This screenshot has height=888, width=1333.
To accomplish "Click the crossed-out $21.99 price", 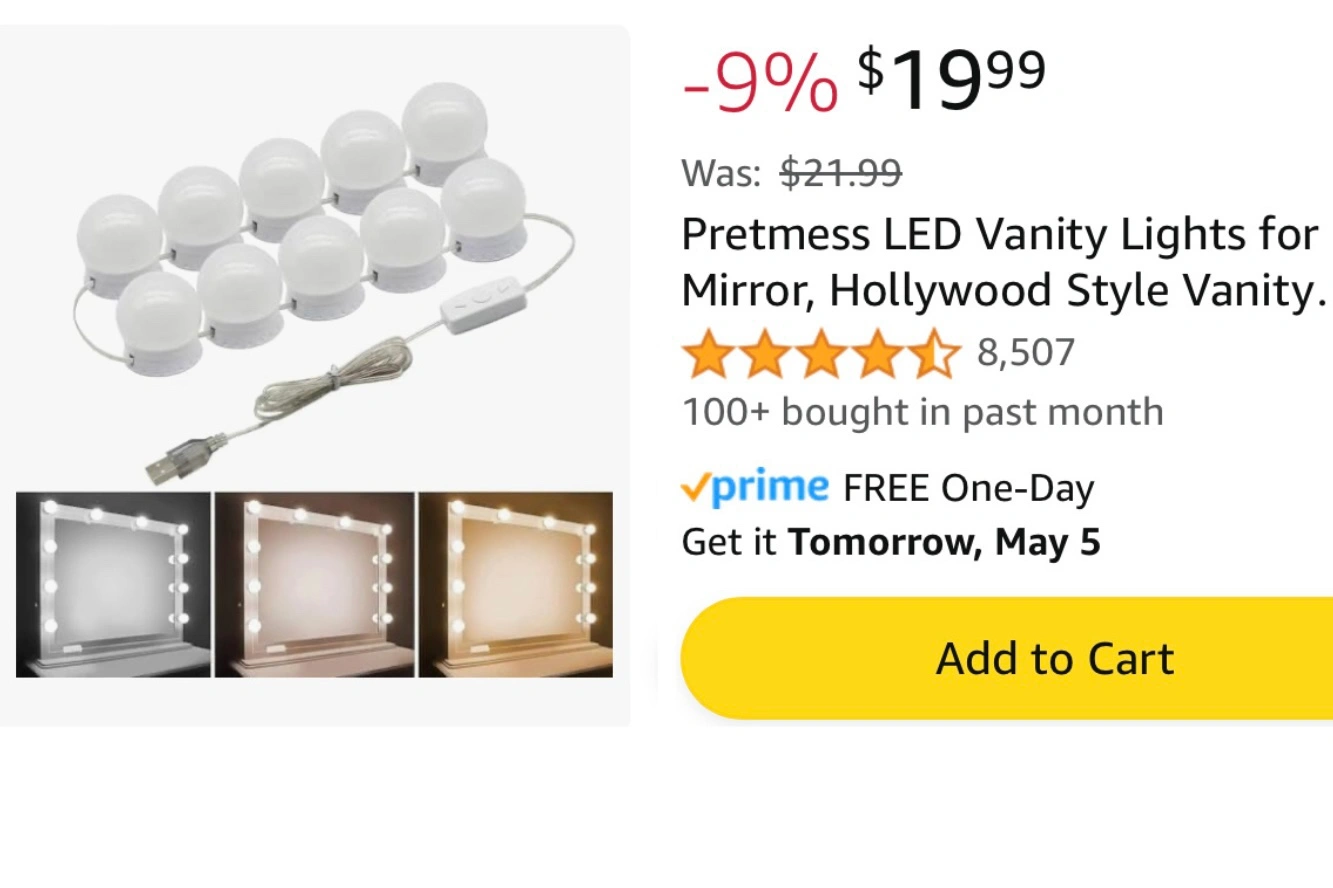I will point(840,173).
